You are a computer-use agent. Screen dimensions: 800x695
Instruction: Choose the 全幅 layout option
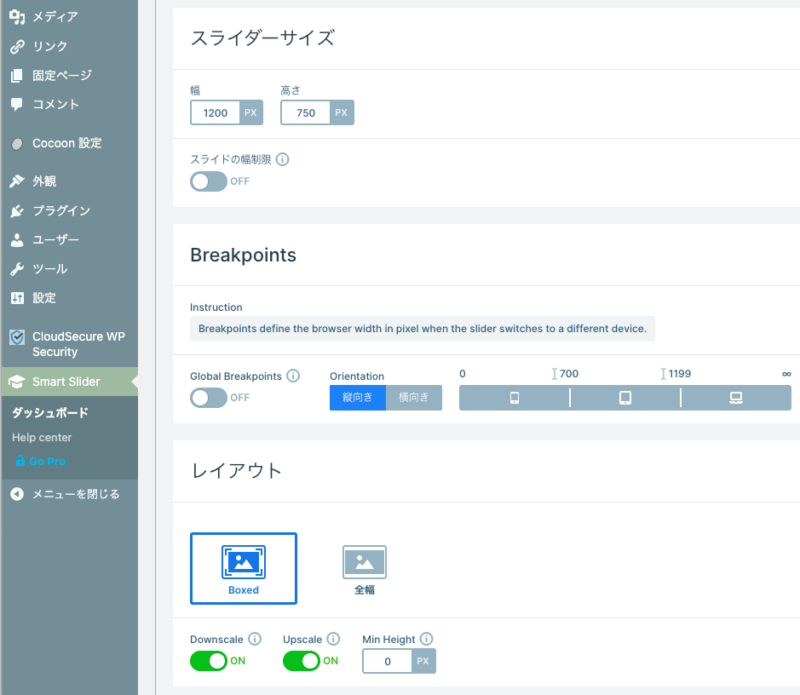pos(364,568)
